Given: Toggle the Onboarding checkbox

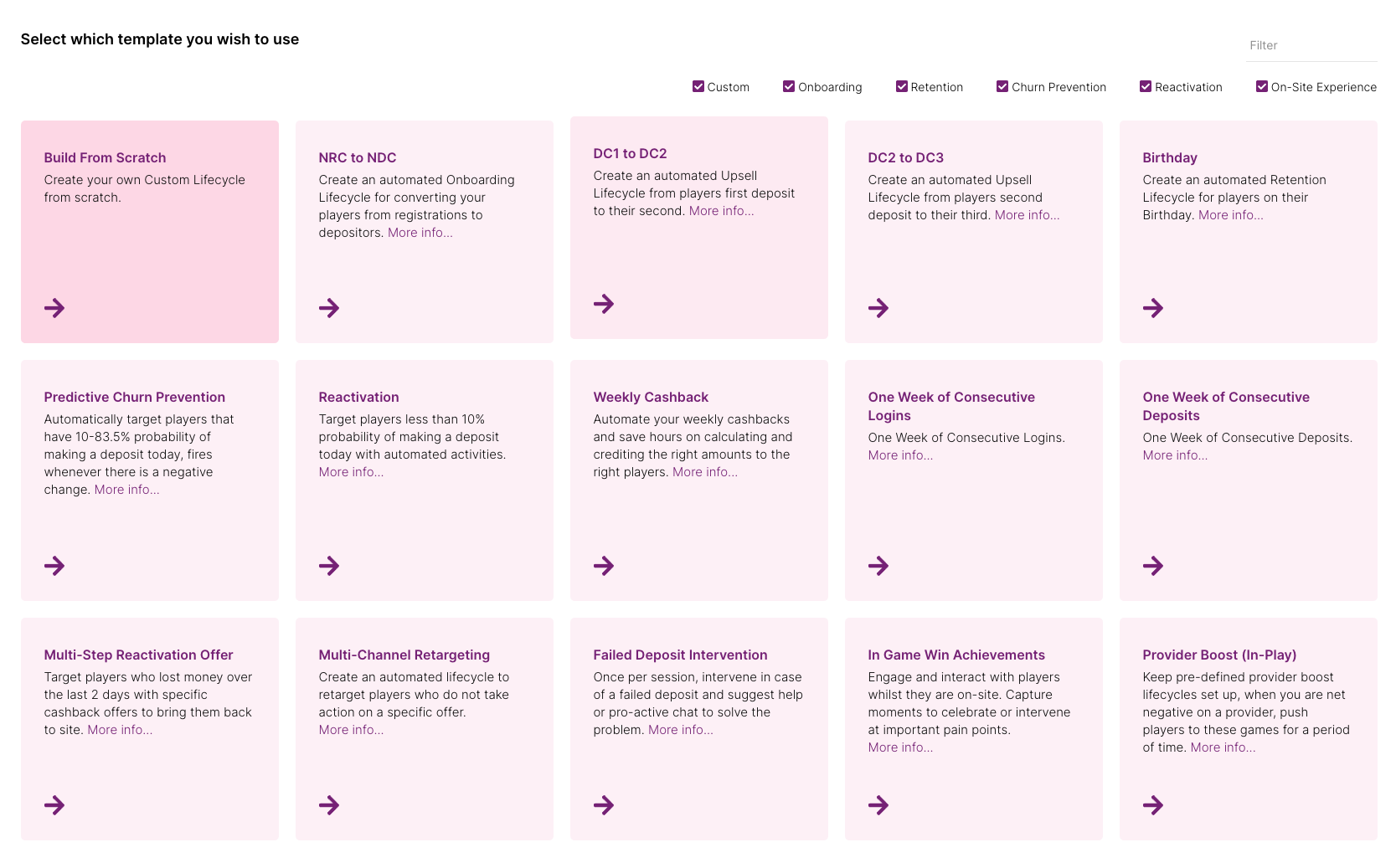Looking at the screenshot, I should (789, 86).
